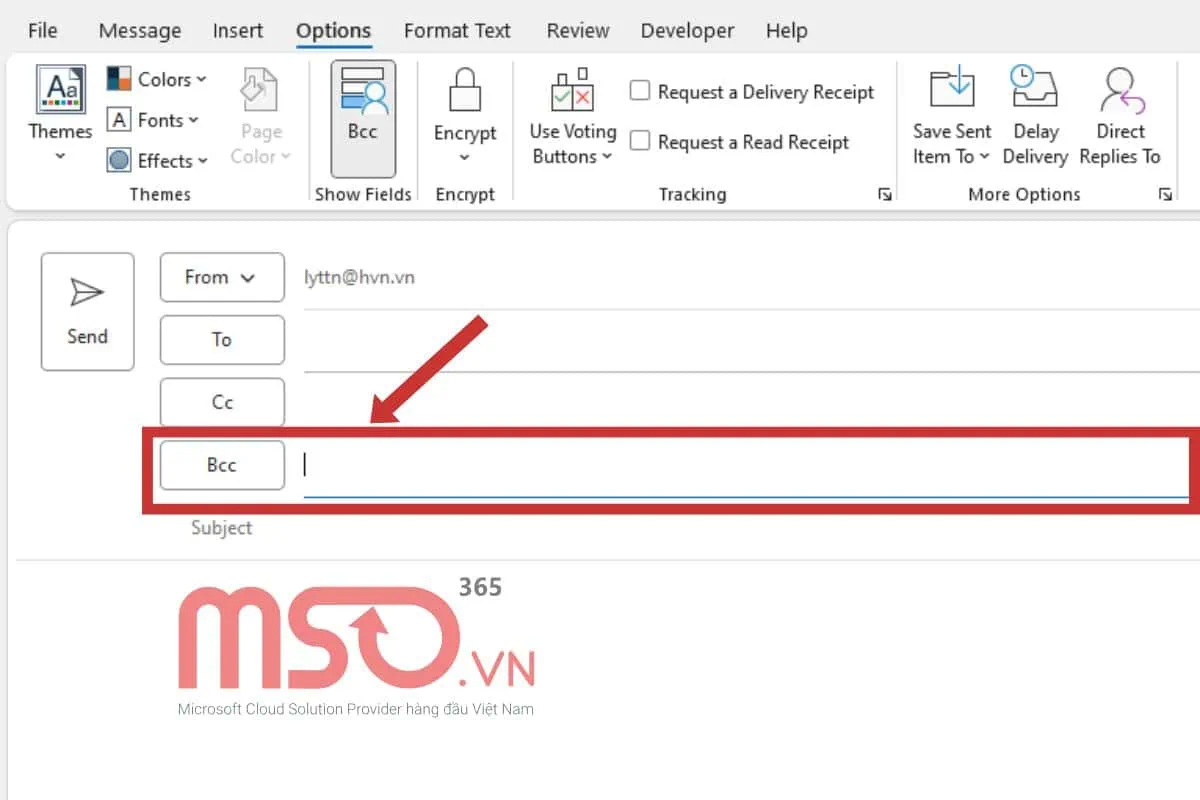Expand the Fonts dropdown
This screenshot has height=800, width=1200.
pos(156,120)
